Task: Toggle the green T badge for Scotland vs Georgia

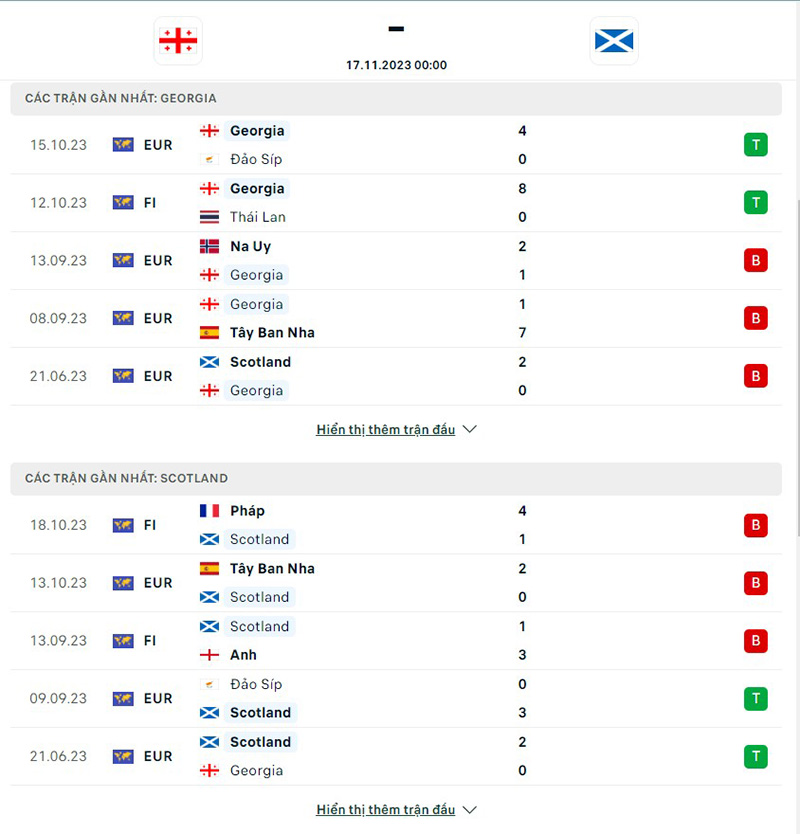Action: click(756, 756)
